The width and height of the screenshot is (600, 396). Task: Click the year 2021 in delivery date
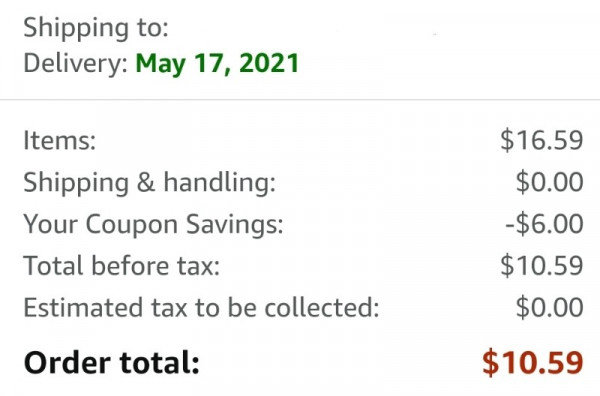coord(269,63)
